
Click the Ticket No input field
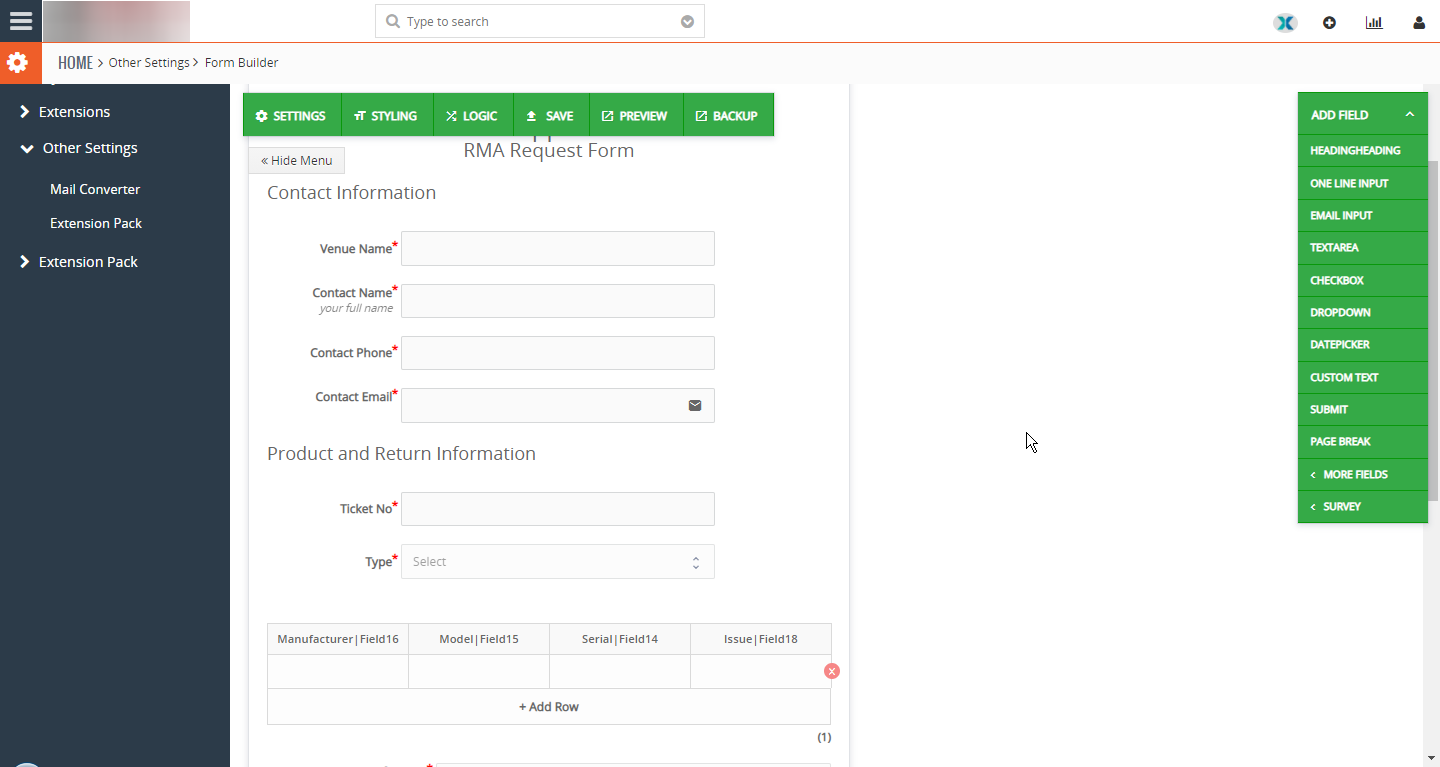point(558,509)
